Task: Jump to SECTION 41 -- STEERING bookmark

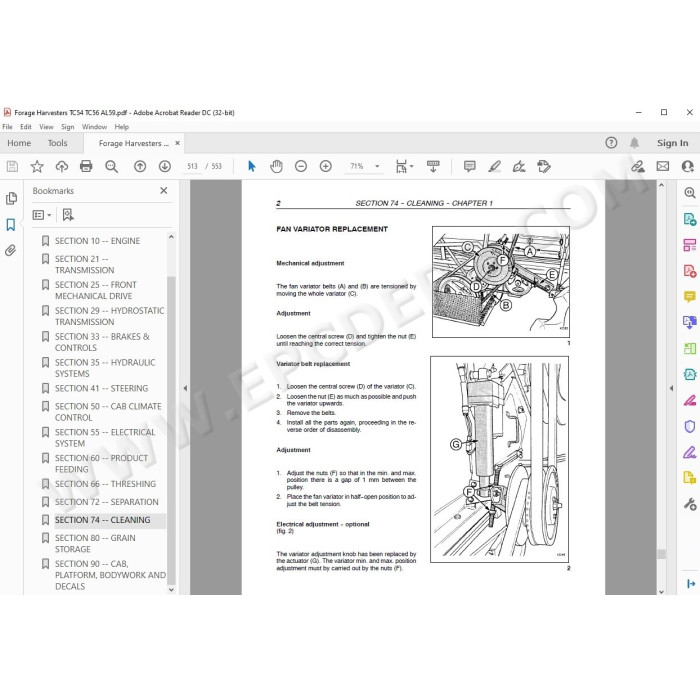Action: click(x=101, y=388)
